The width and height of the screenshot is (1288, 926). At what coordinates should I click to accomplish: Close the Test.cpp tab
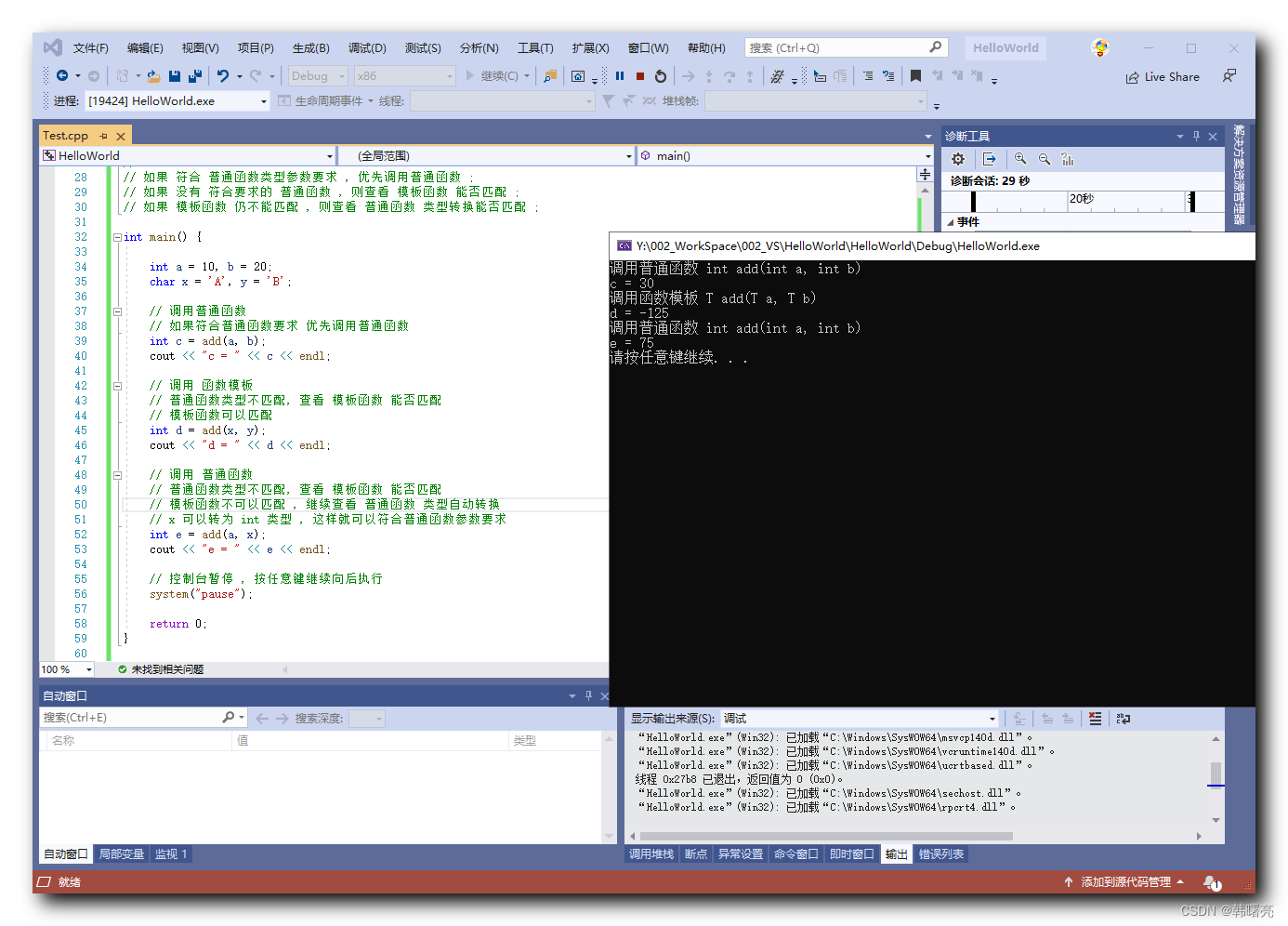click(121, 136)
